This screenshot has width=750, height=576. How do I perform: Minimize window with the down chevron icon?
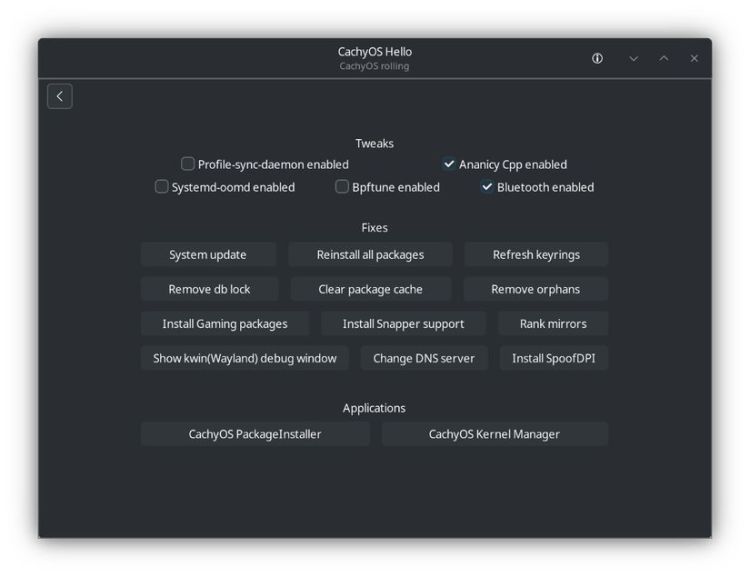pos(633,59)
